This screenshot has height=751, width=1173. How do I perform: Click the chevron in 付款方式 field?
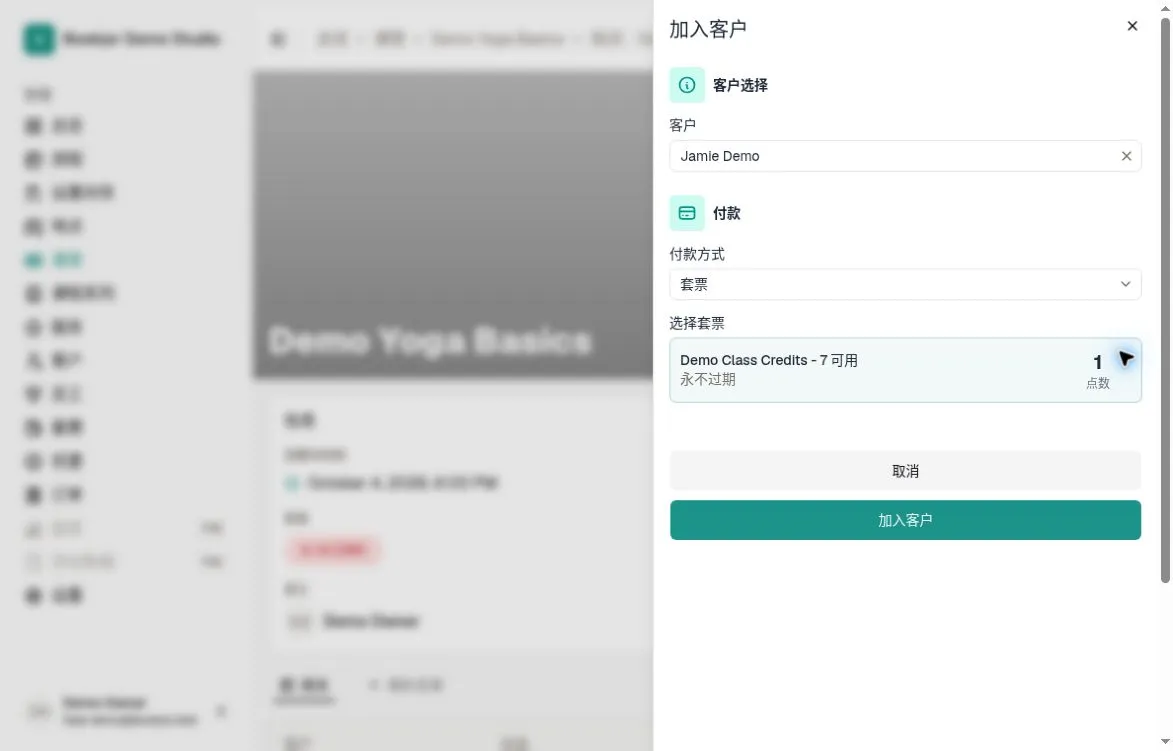(x=1125, y=284)
